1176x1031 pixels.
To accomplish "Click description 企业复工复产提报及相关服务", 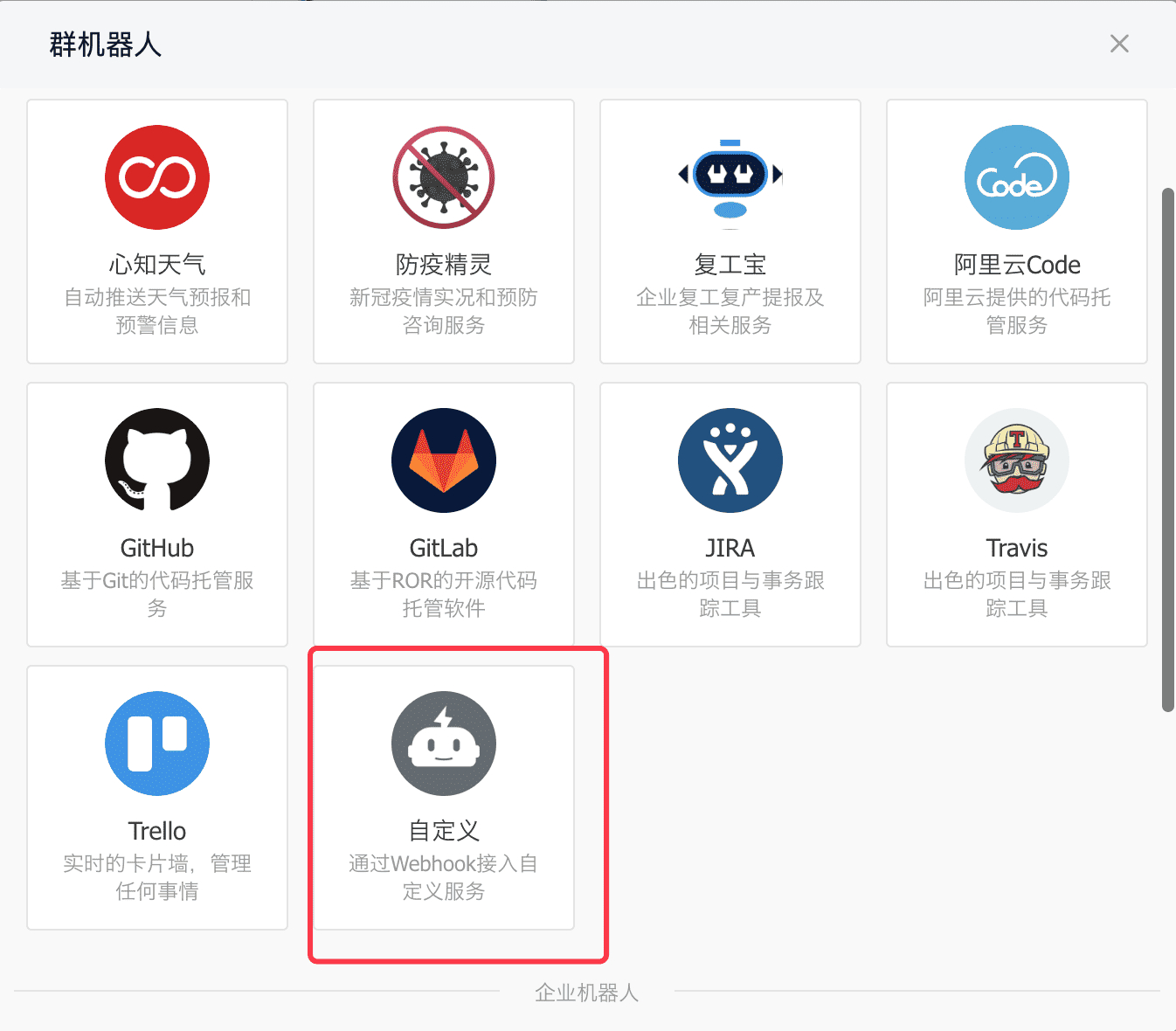I will (x=730, y=311).
